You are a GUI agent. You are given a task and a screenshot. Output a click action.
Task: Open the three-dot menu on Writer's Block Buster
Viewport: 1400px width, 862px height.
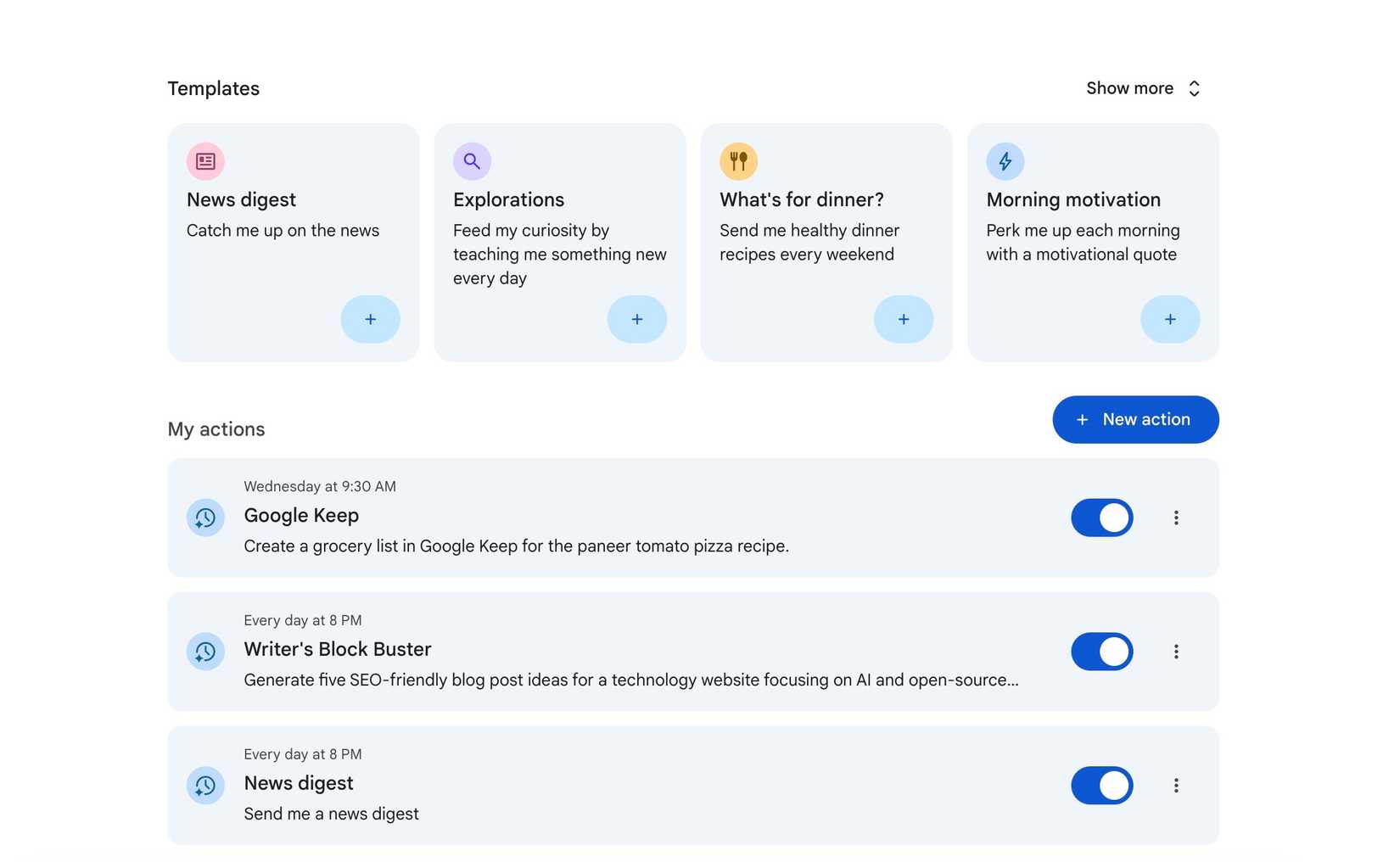(1176, 652)
